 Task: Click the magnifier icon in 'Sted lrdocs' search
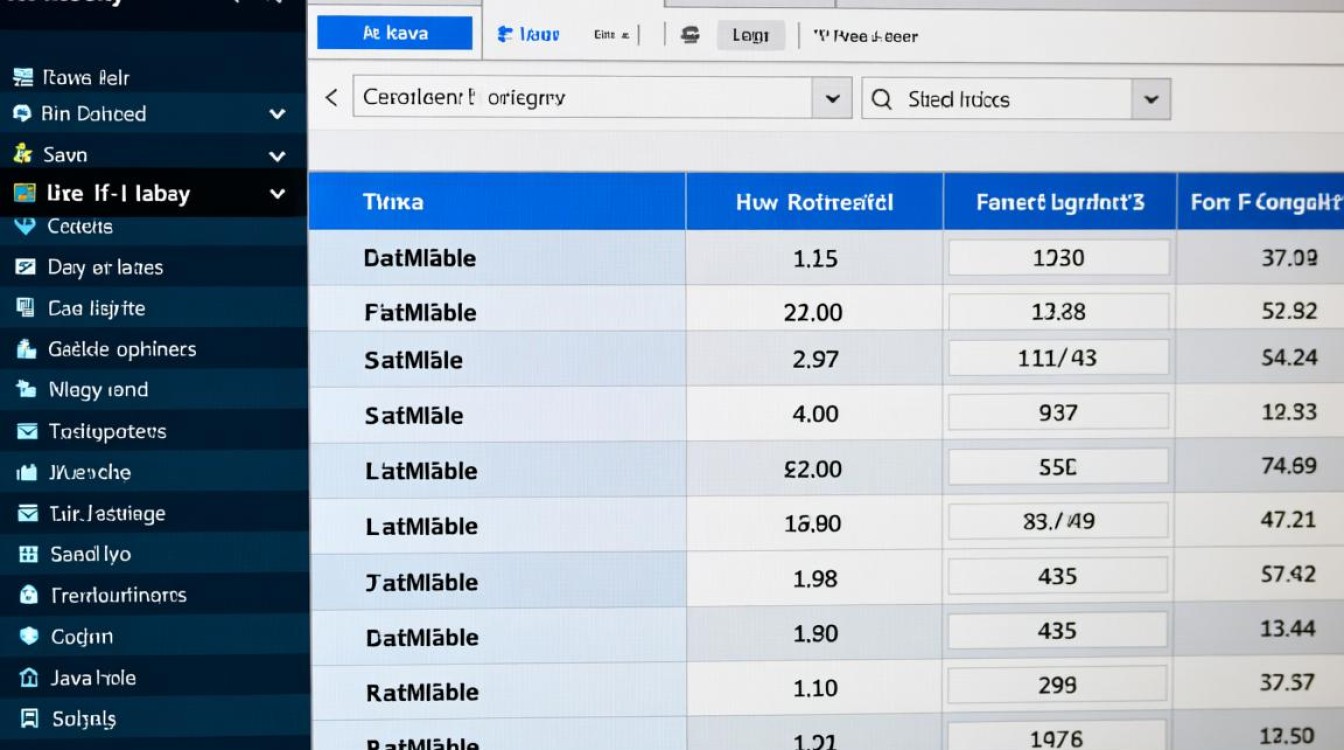(882, 99)
